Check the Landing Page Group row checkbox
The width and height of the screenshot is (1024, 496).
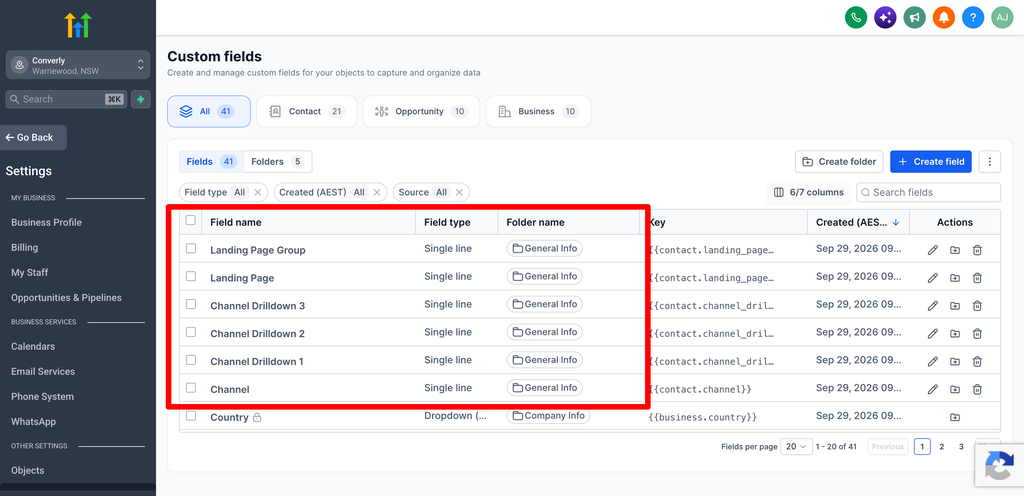[x=191, y=248]
